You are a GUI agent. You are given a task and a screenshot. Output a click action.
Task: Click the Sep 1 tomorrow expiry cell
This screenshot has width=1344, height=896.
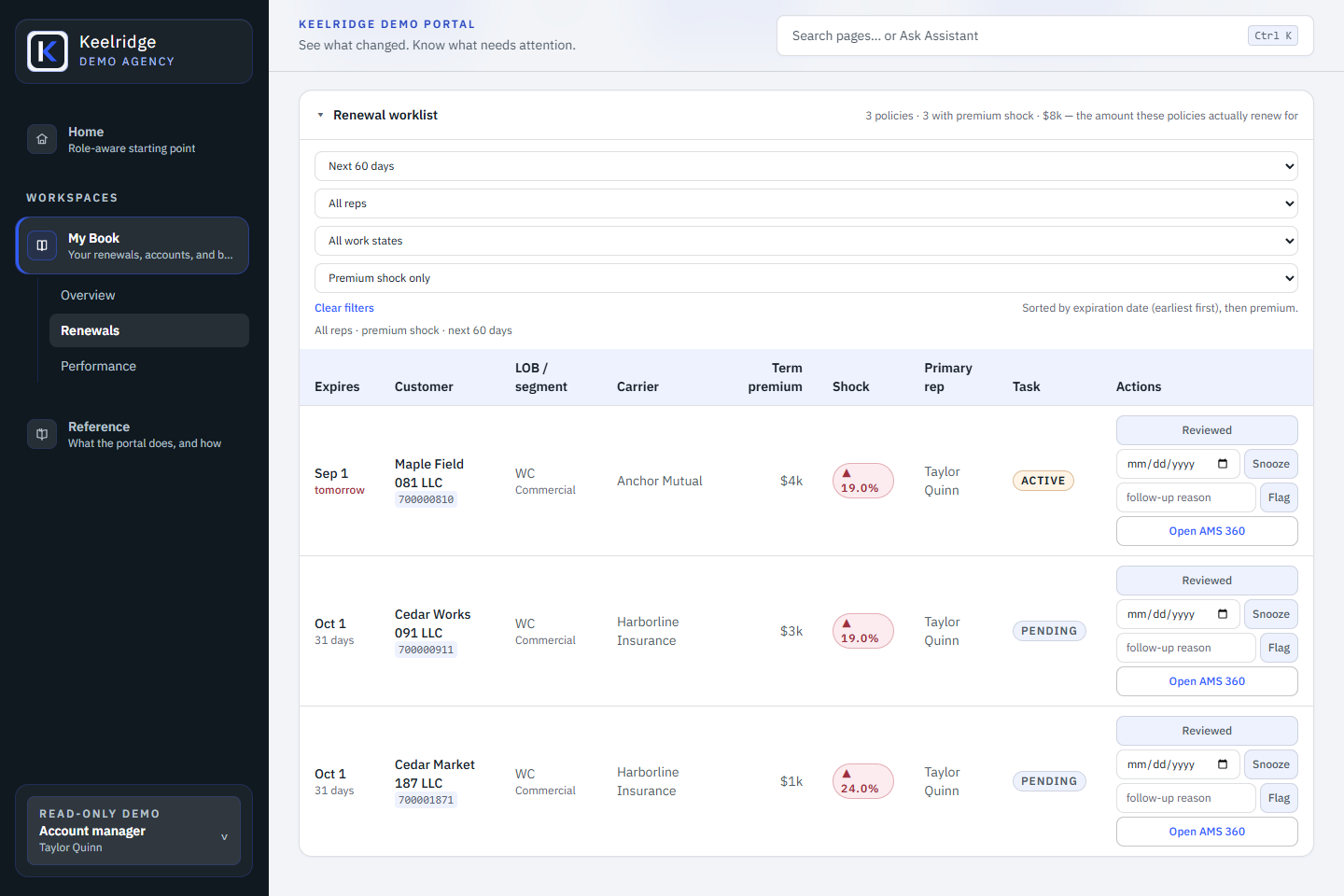340,481
